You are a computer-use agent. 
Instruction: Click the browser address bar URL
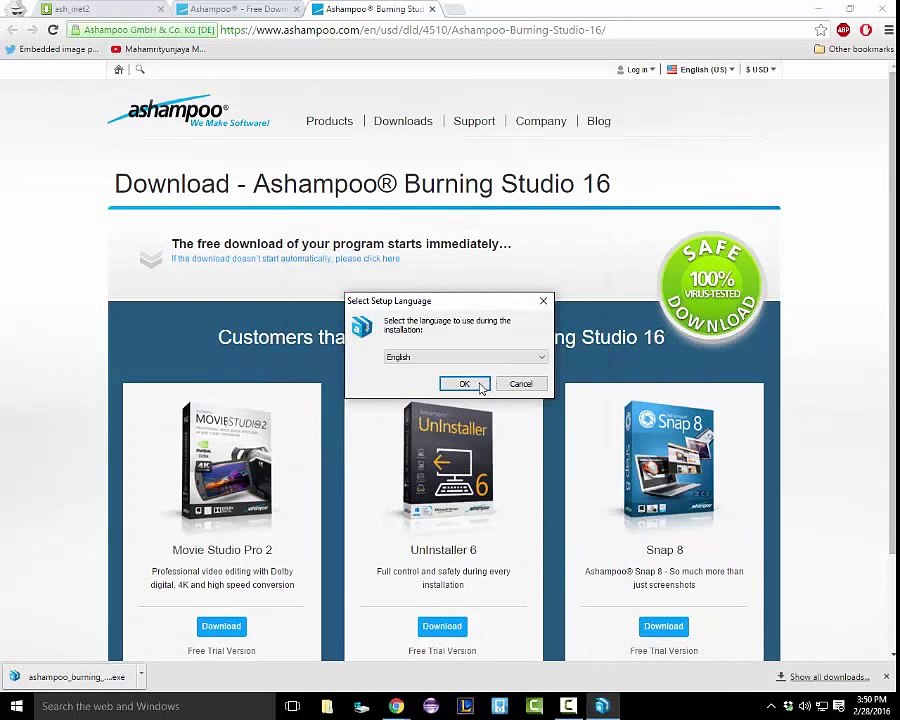(x=413, y=30)
